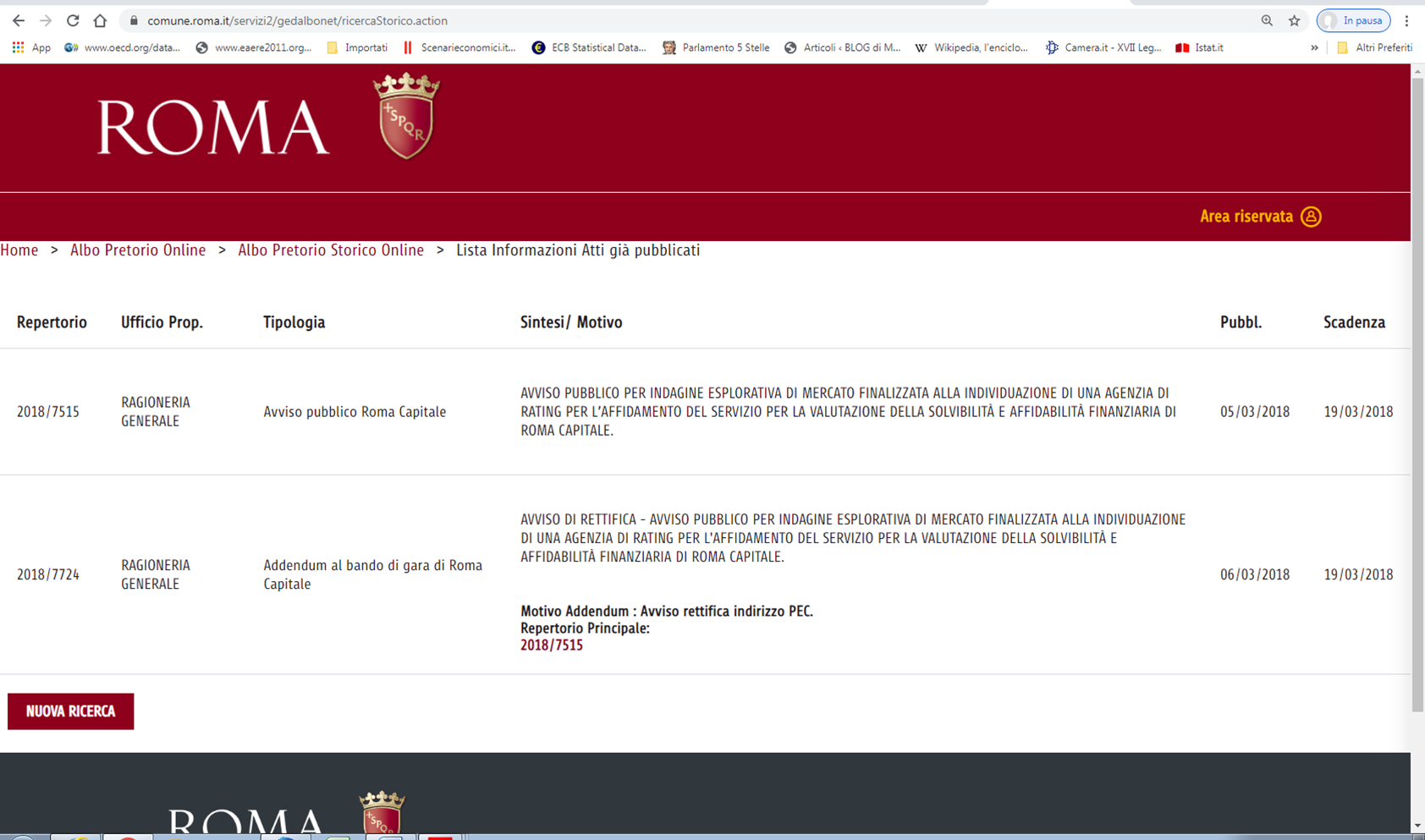The height and width of the screenshot is (840, 1425).
Task: Click the SPQR crest in the header
Action: (407, 116)
